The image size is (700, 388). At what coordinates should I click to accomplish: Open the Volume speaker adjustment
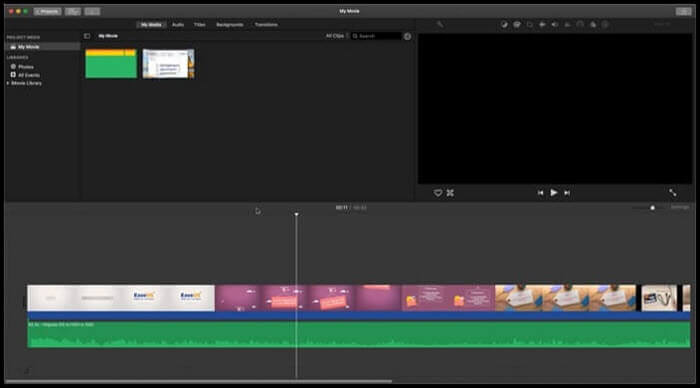[554, 25]
